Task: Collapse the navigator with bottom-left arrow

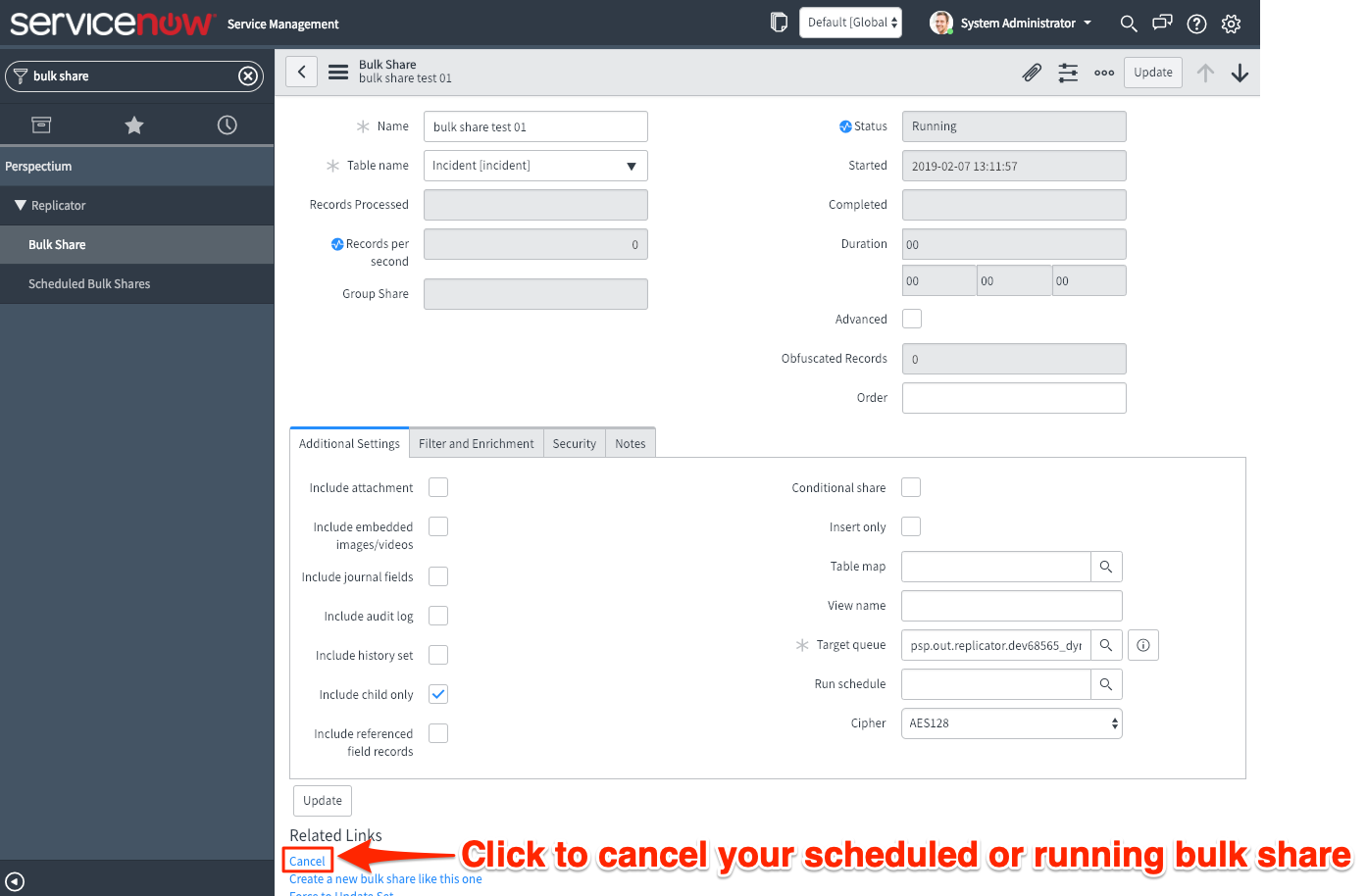Action: coord(15,881)
